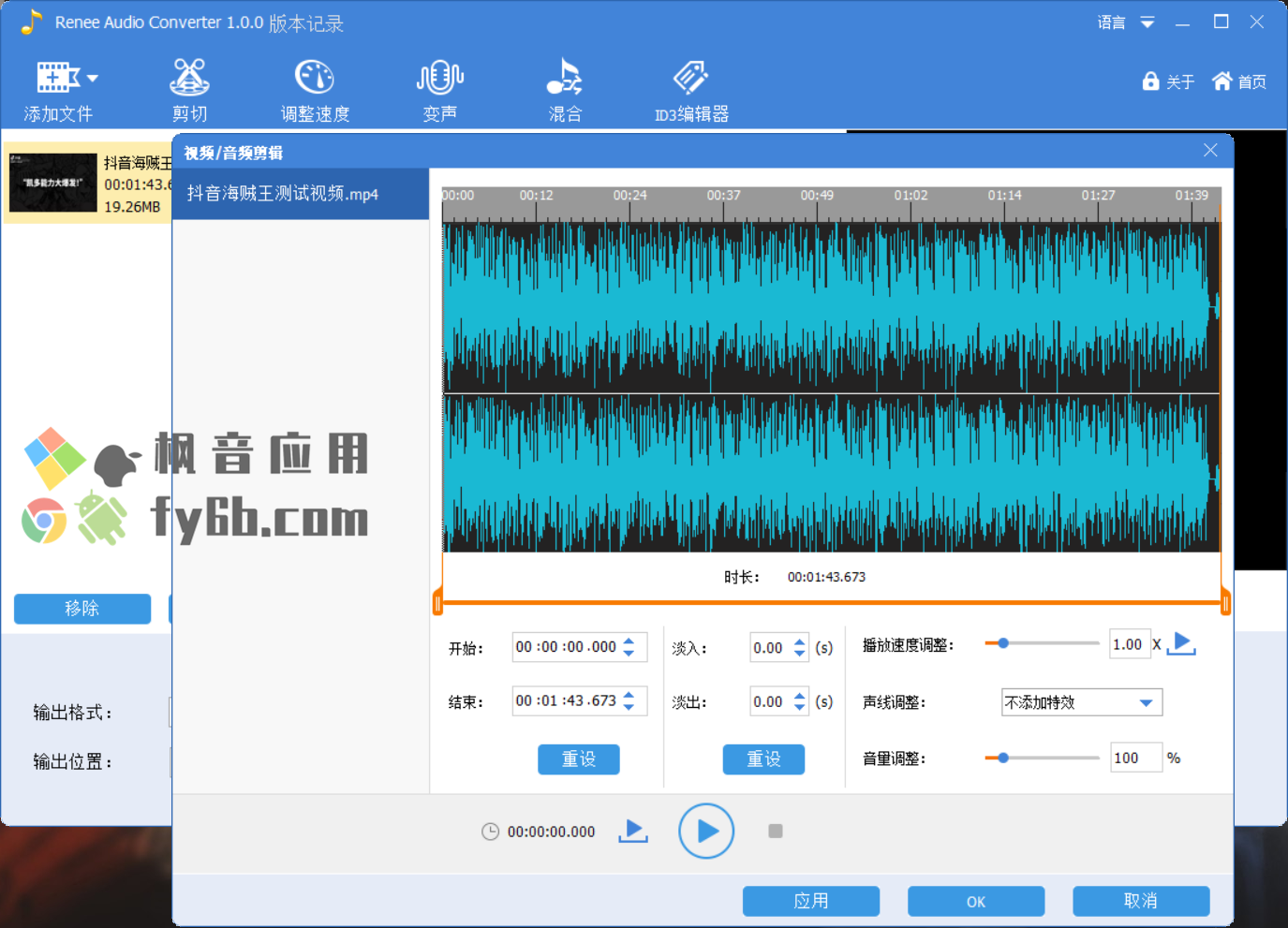
Task: Click the 关于 lock icon
Action: point(1151,81)
